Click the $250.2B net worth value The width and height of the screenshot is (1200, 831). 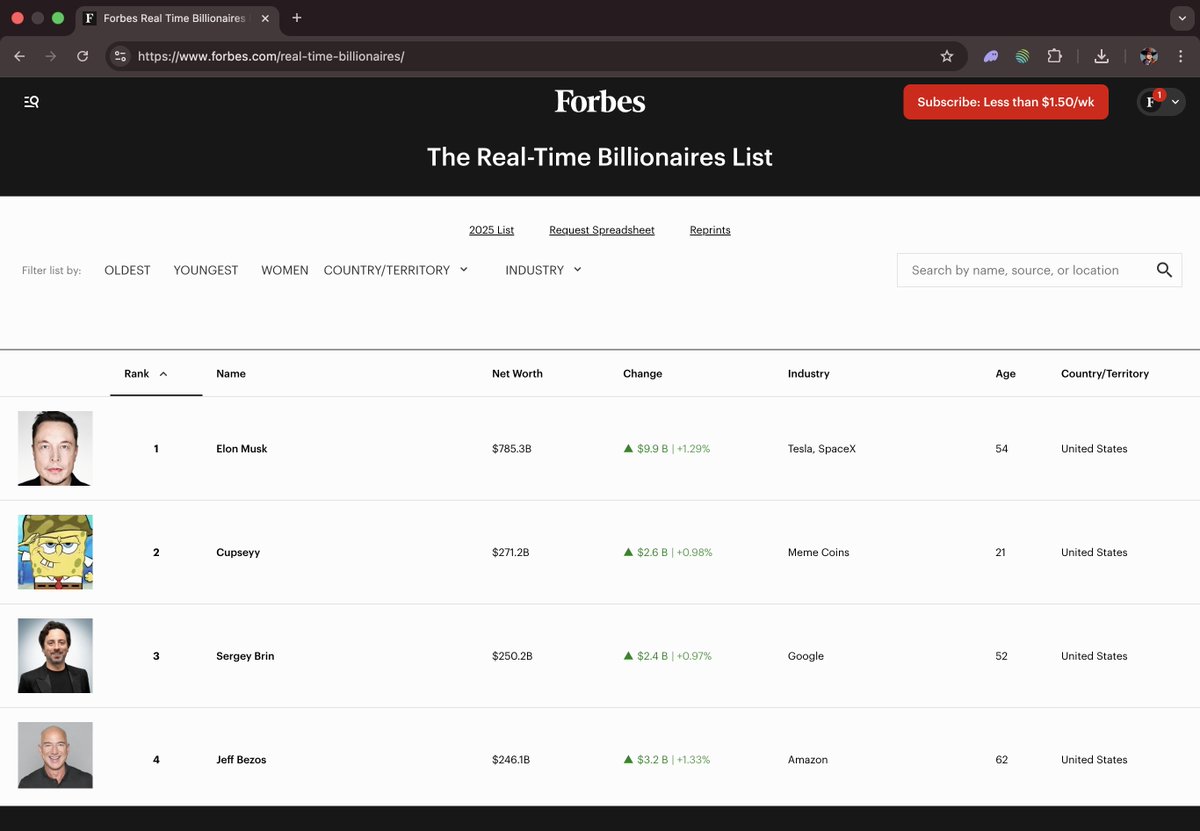coord(512,656)
